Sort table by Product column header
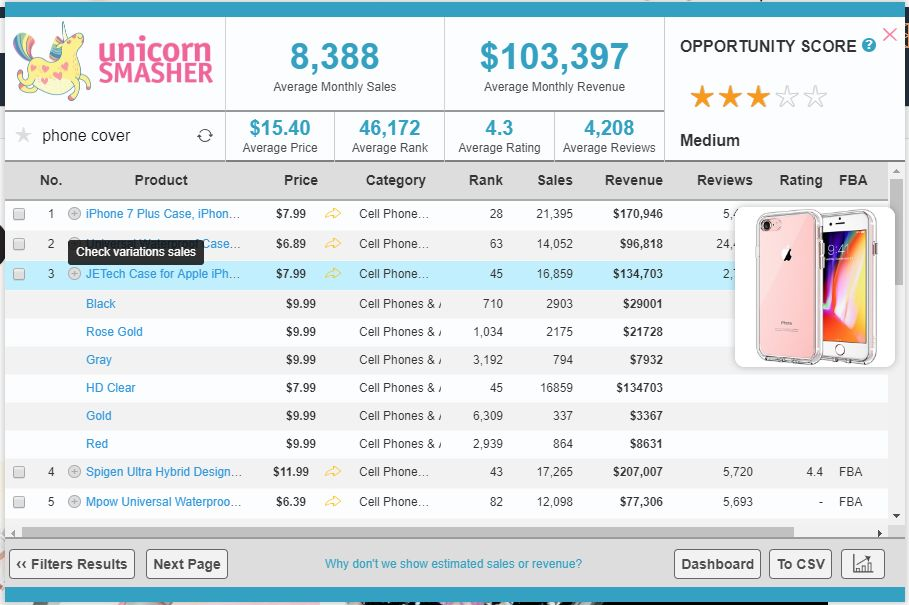 click(161, 180)
